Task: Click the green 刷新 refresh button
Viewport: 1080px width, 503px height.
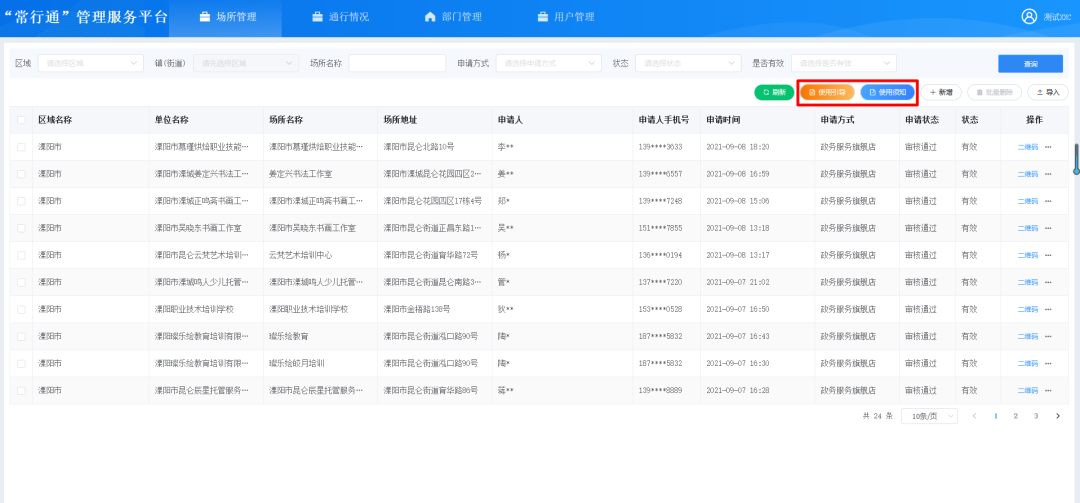Action: point(773,92)
